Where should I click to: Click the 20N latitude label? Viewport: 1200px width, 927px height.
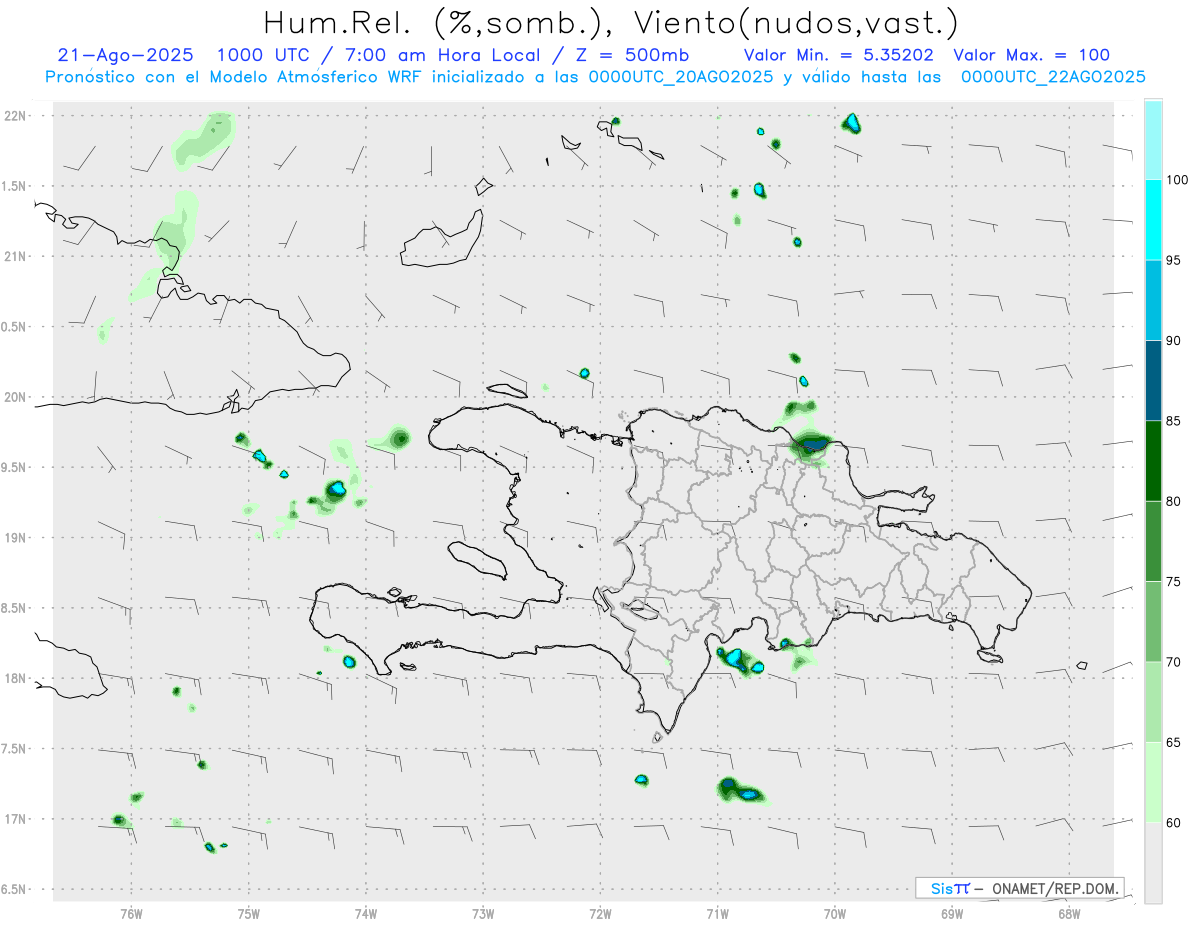pyautogui.click(x=16, y=397)
